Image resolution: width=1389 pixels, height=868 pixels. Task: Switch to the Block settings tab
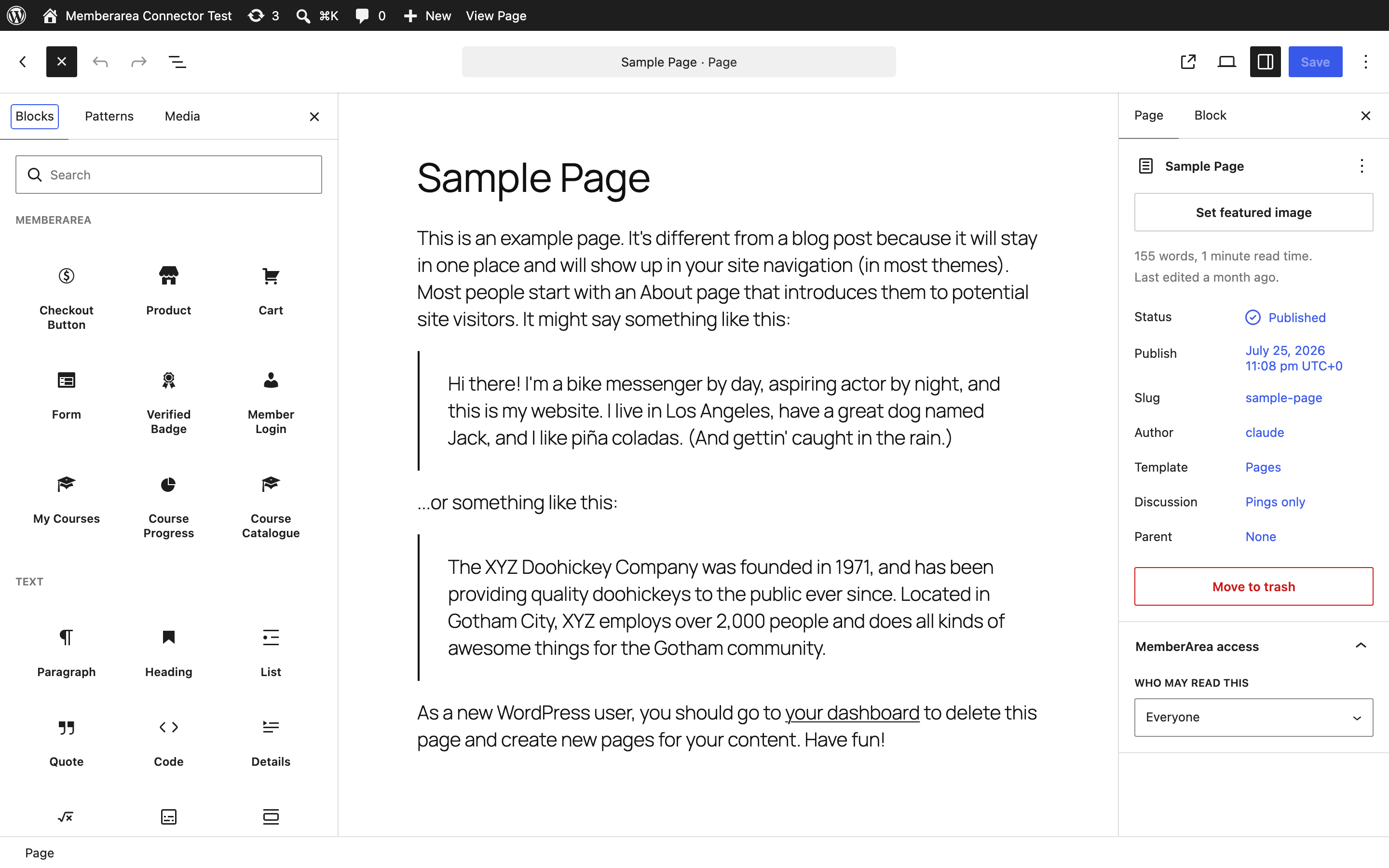pyautogui.click(x=1210, y=115)
